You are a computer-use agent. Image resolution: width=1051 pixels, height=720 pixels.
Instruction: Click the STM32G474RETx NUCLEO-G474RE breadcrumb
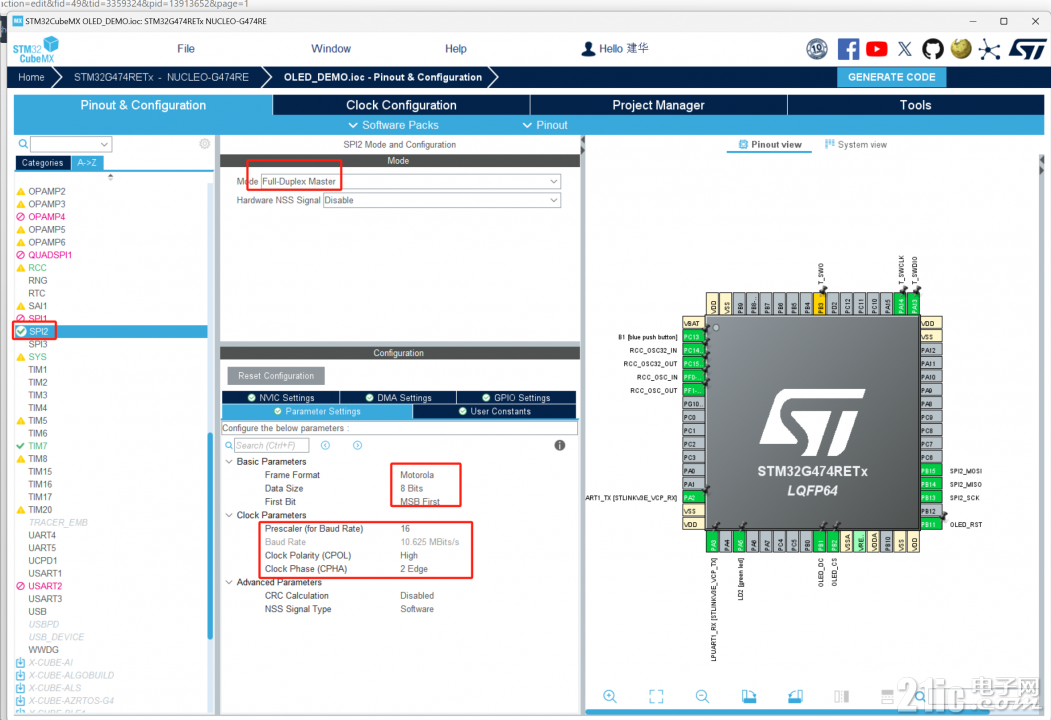(161, 77)
